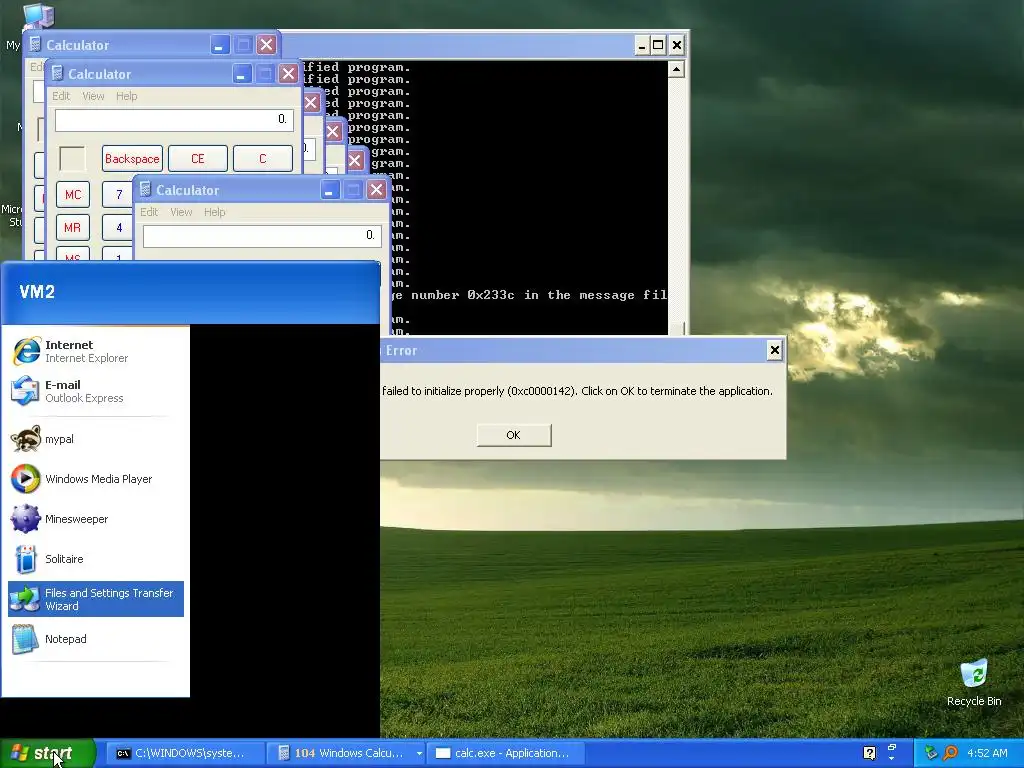Click the CE calculator button
1024x768 pixels.
pos(198,159)
